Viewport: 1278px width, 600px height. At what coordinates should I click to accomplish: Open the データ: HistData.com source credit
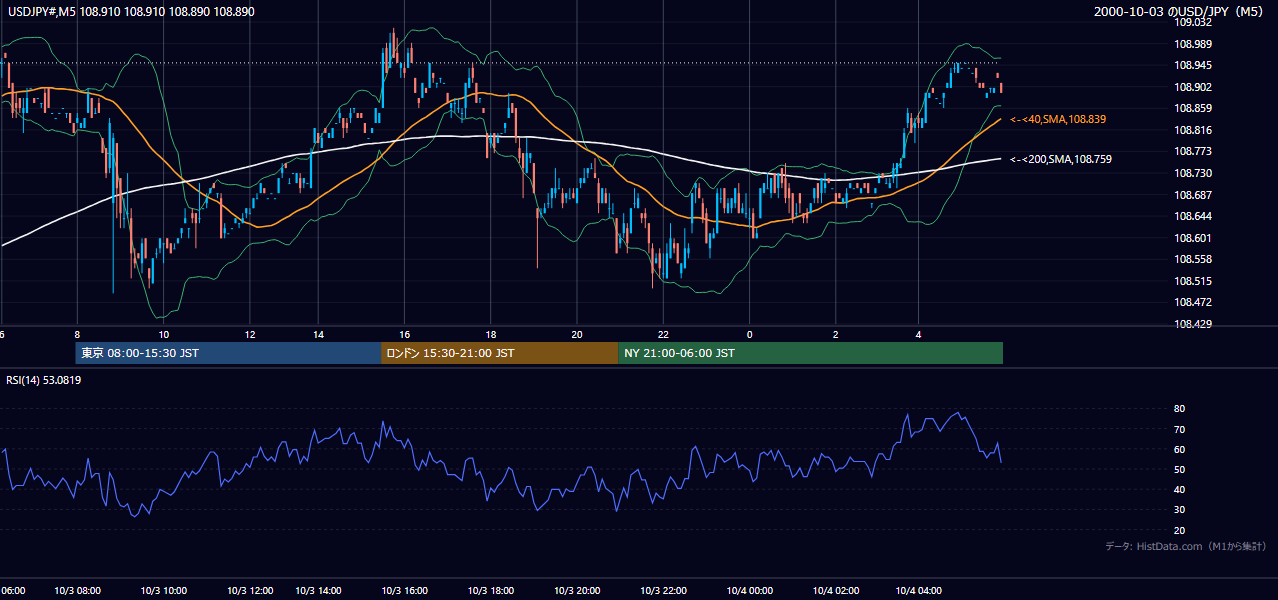click(1186, 546)
